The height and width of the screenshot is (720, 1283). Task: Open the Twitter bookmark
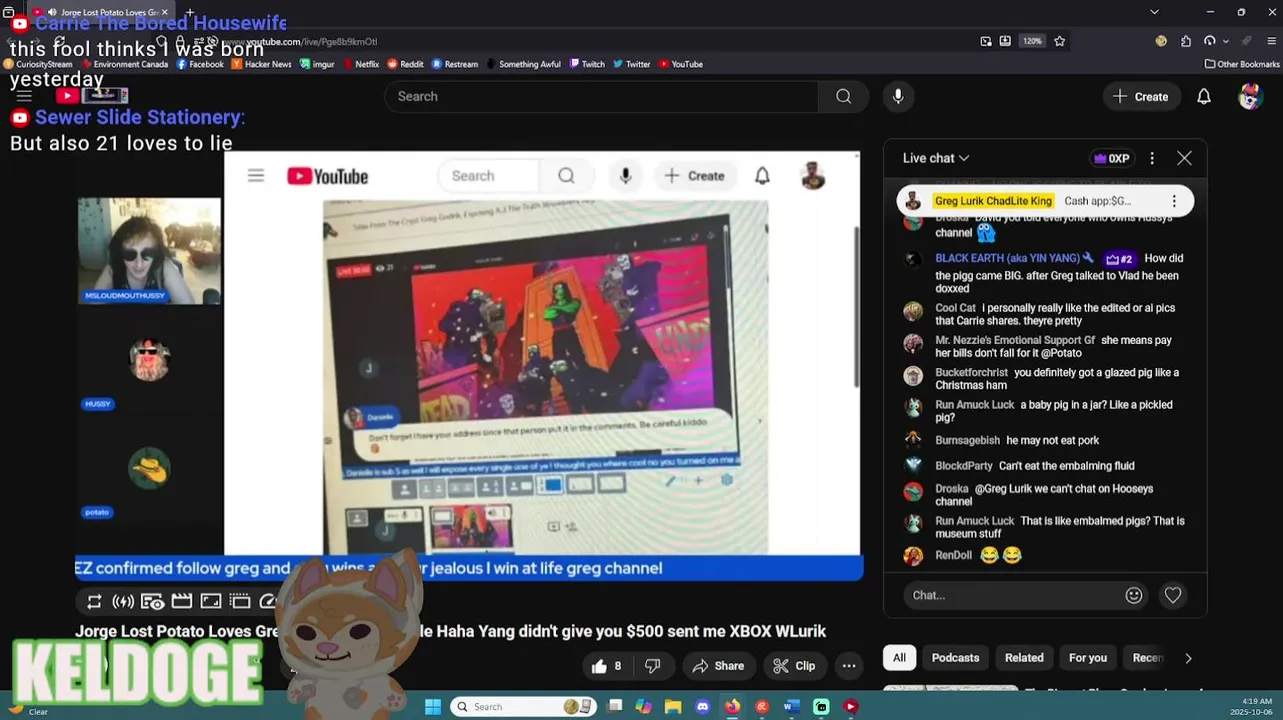tap(631, 64)
